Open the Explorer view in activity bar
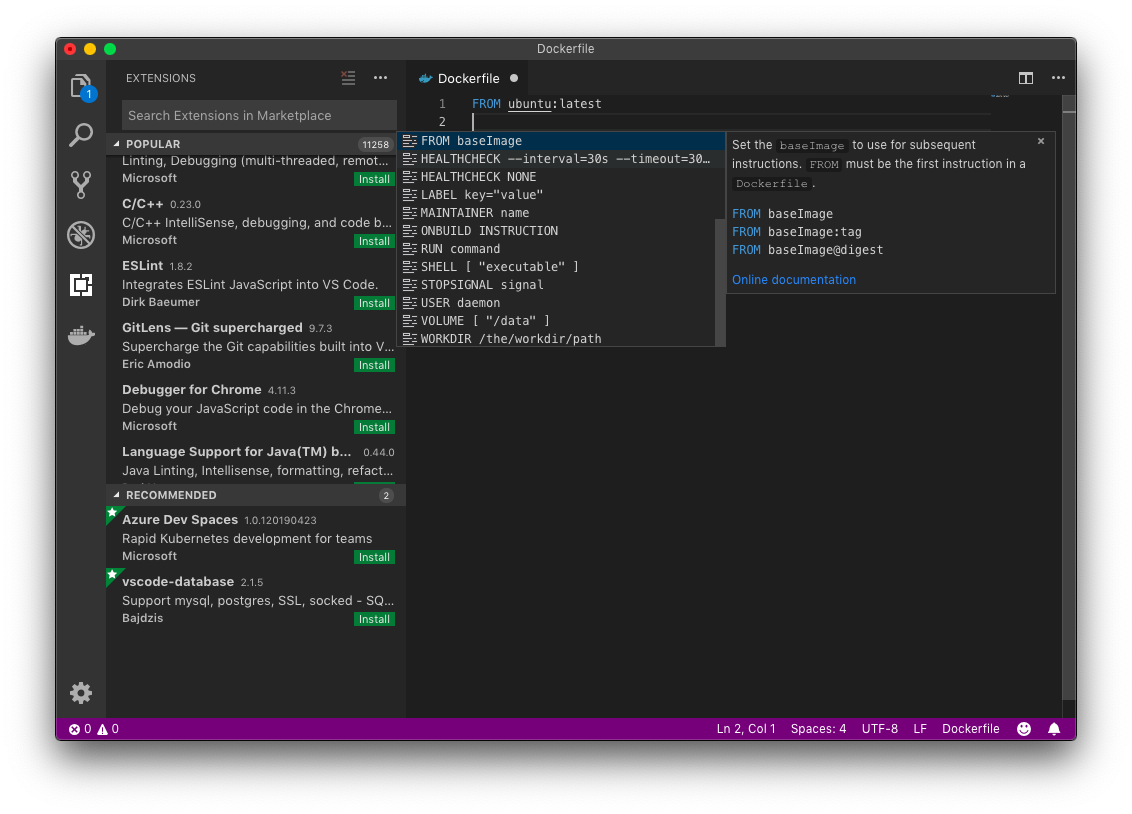Viewport: 1132px width, 814px height. [82, 87]
